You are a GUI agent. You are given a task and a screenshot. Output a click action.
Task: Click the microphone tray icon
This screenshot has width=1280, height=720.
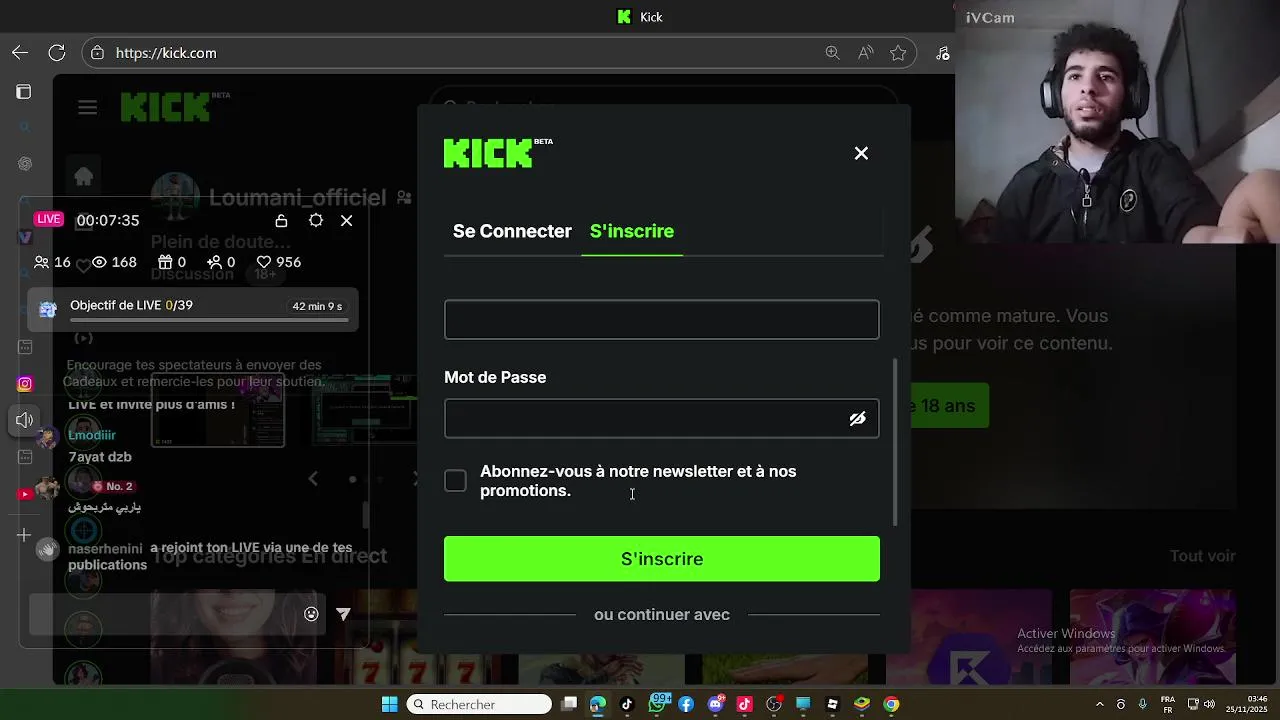1143,704
